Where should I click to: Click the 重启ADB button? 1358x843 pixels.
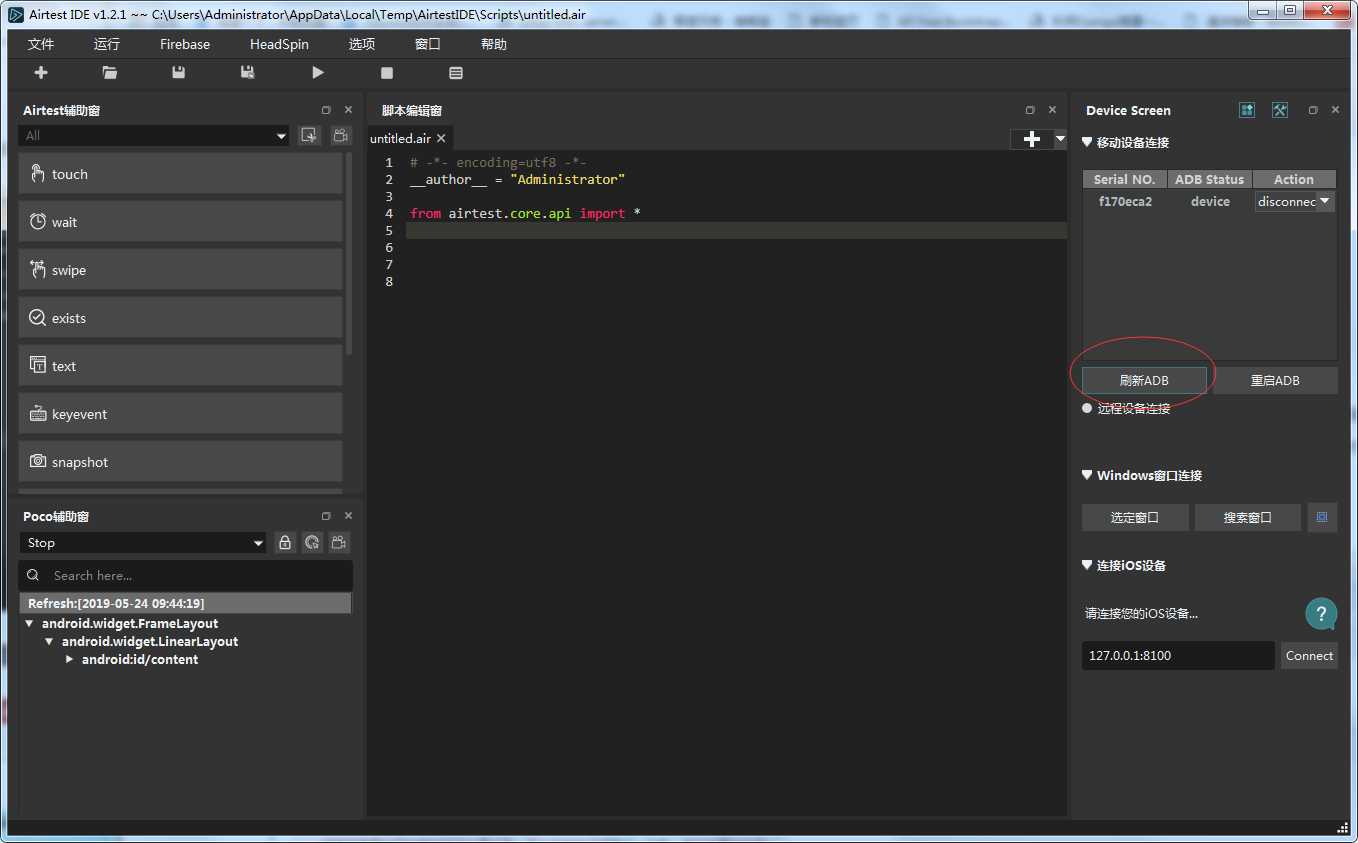pyautogui.click(x=1275, y=380)
